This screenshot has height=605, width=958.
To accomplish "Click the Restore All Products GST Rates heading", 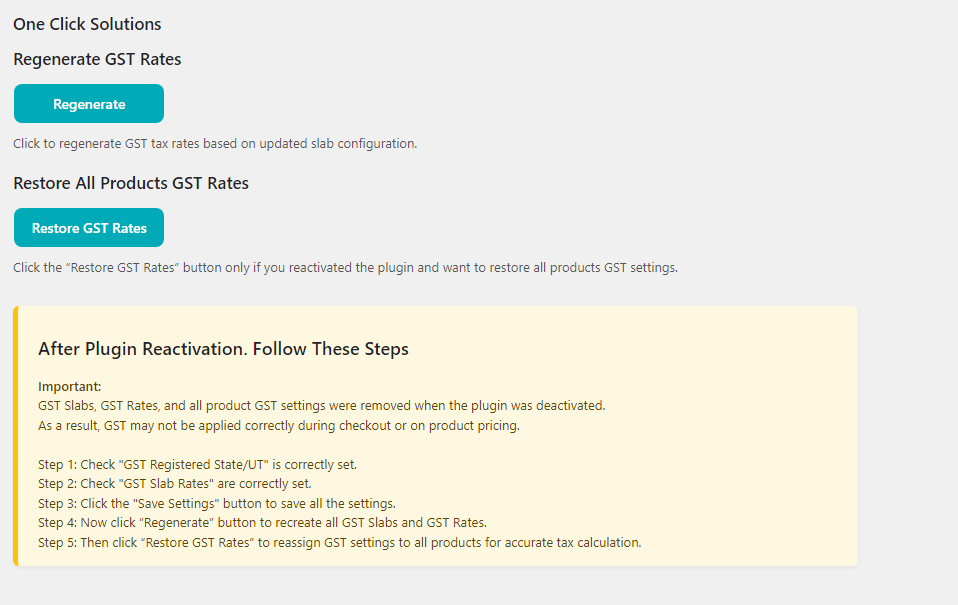I will pos(131,183).
